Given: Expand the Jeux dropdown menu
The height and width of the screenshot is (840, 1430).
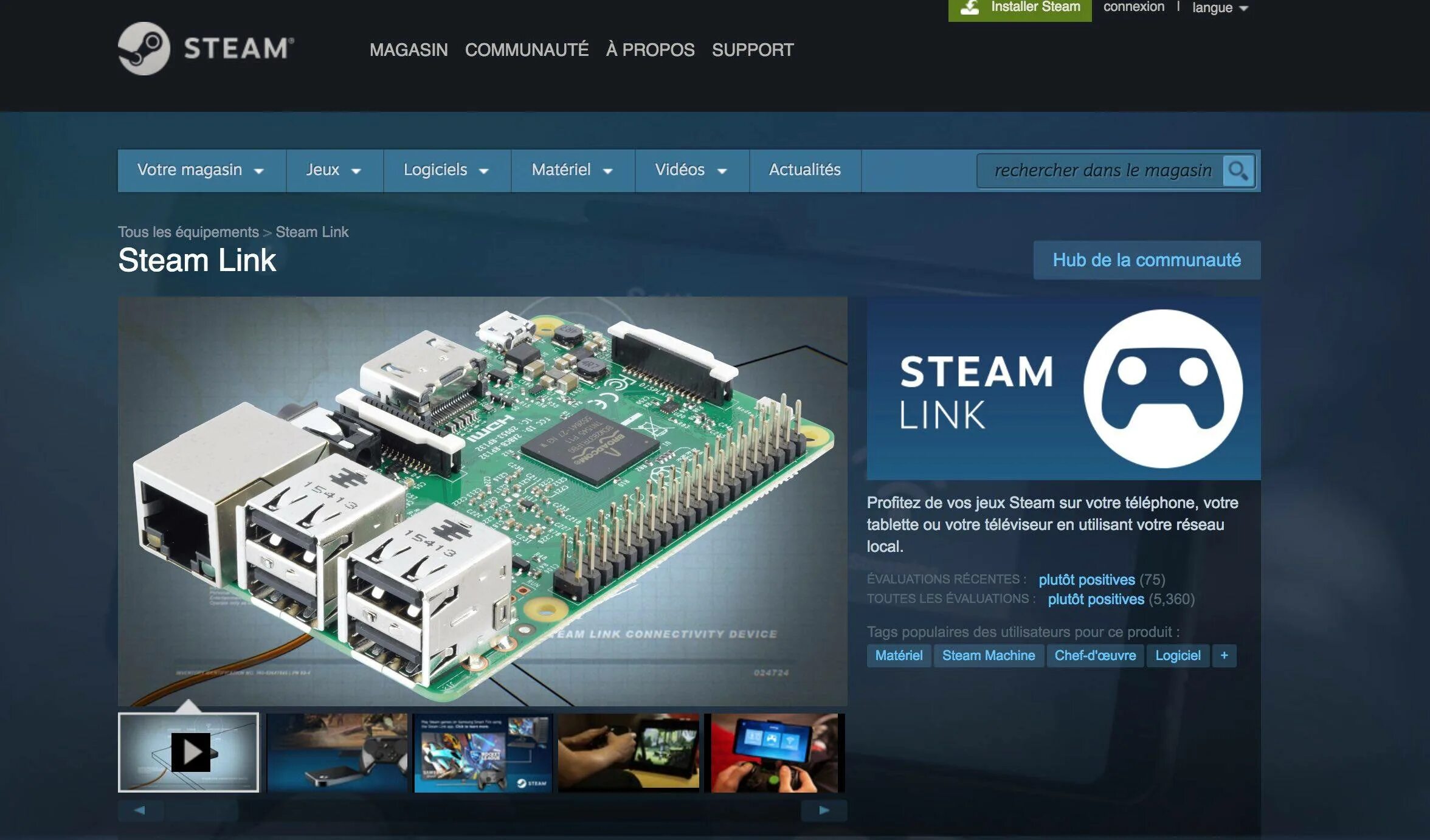Looking at the screenshot, I should point(334,170).
